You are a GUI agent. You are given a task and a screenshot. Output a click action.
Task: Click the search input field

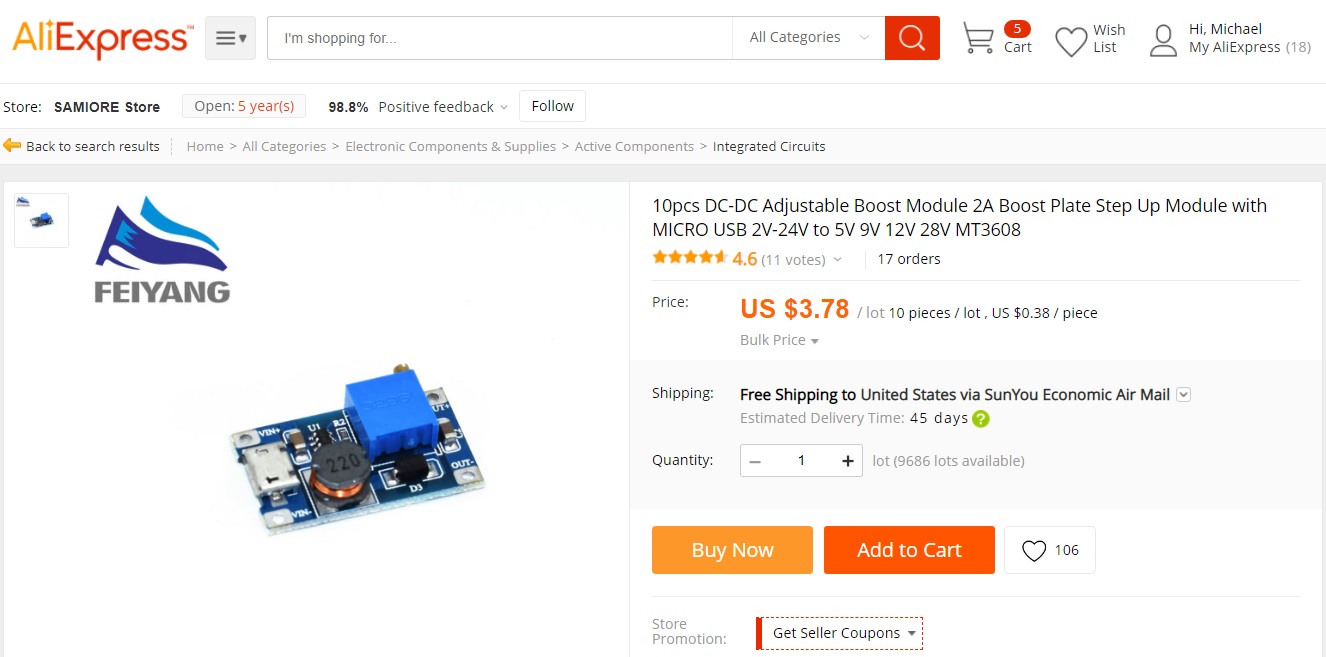[500, 38]
